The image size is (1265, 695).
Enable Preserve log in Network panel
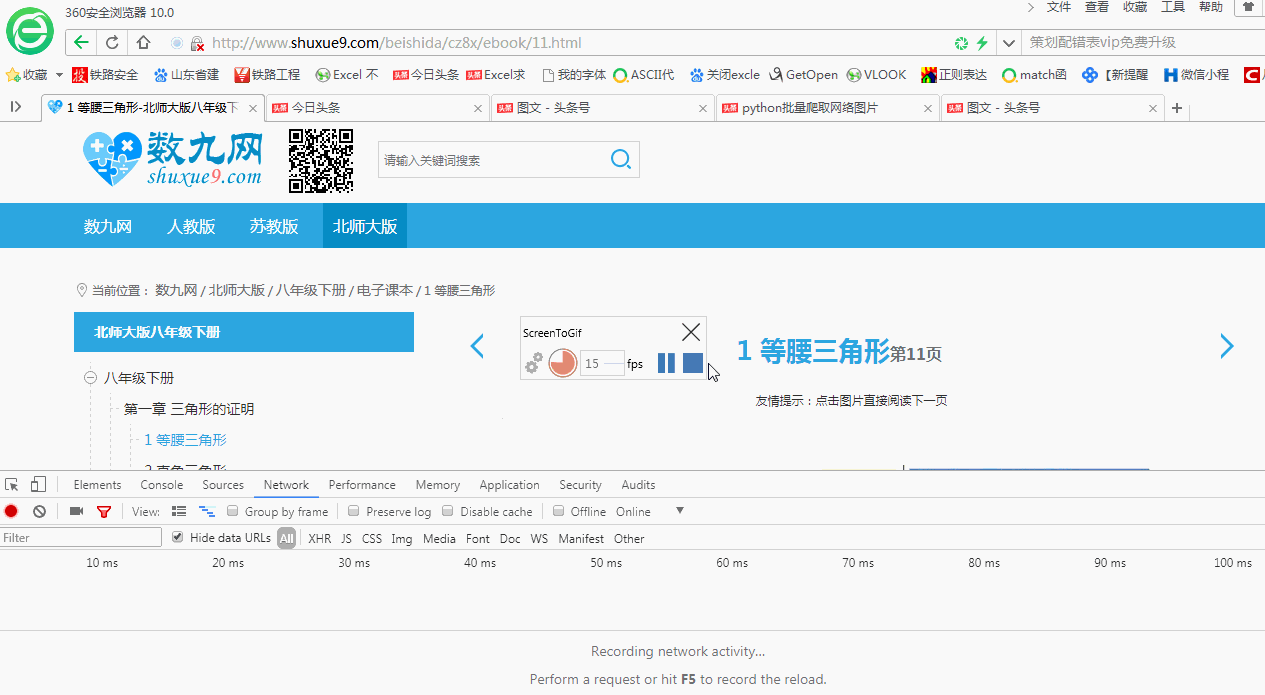[x=353, y=511]
